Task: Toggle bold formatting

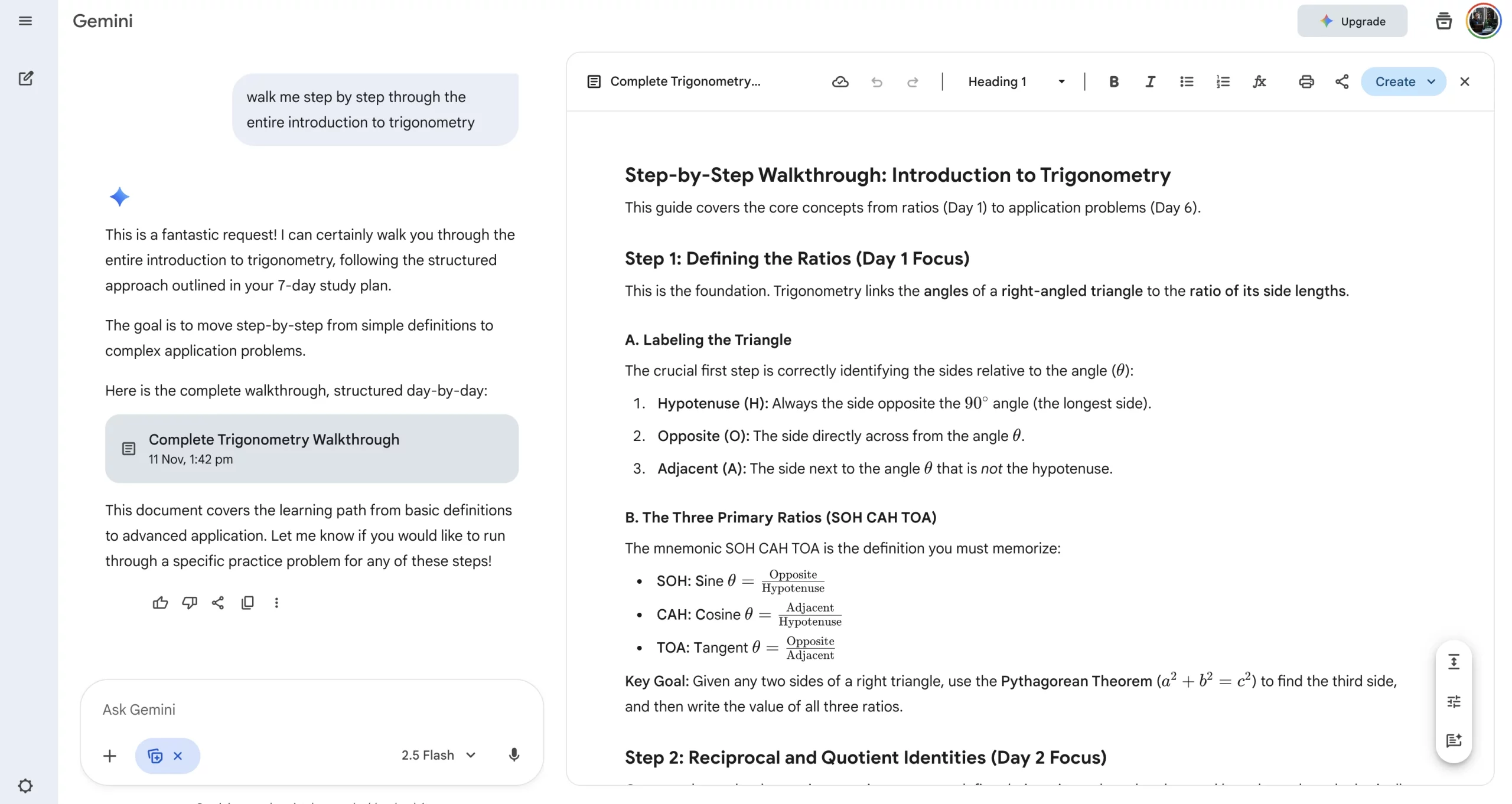Action: pyautogui.click(x=1113, y=81)
